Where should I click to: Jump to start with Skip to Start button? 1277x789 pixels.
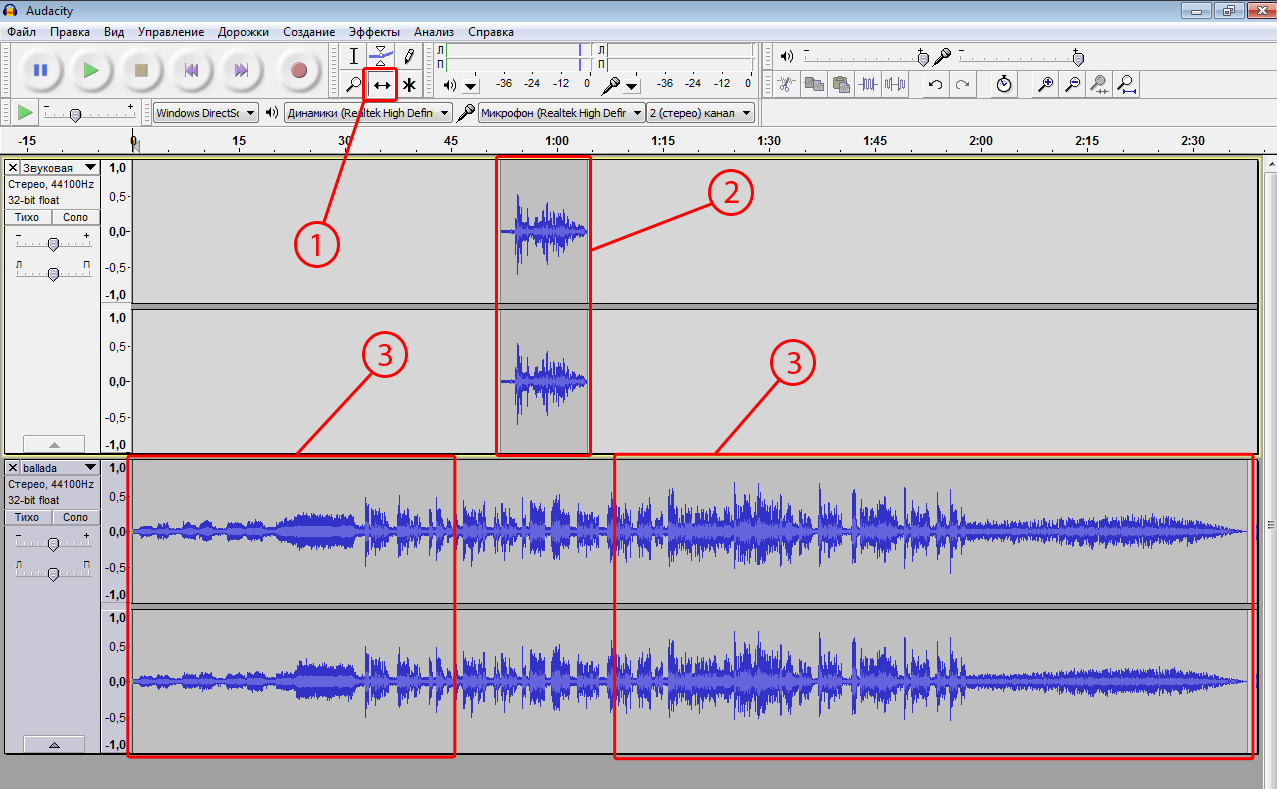point(191,70)
